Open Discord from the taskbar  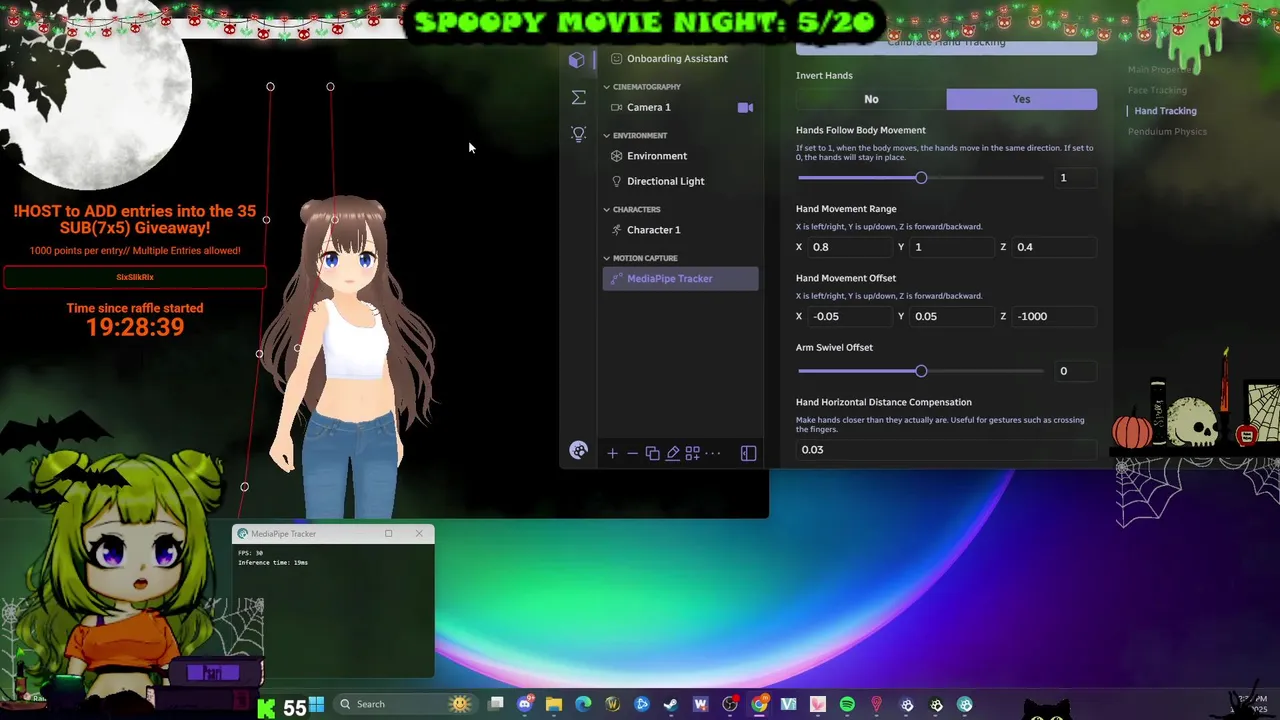[525, 704]
